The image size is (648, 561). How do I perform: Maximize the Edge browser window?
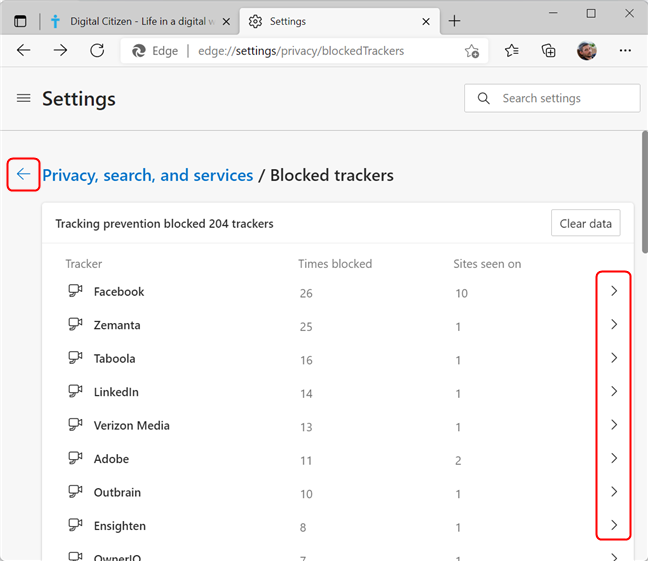(591, 13)
